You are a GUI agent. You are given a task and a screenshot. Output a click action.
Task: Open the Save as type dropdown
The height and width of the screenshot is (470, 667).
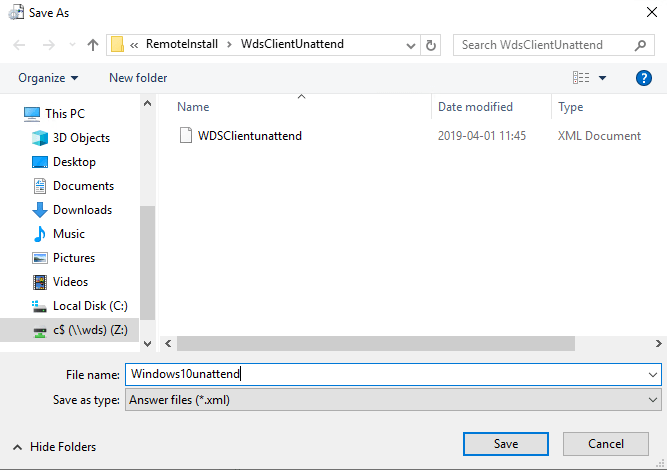(x=393, y=400)
